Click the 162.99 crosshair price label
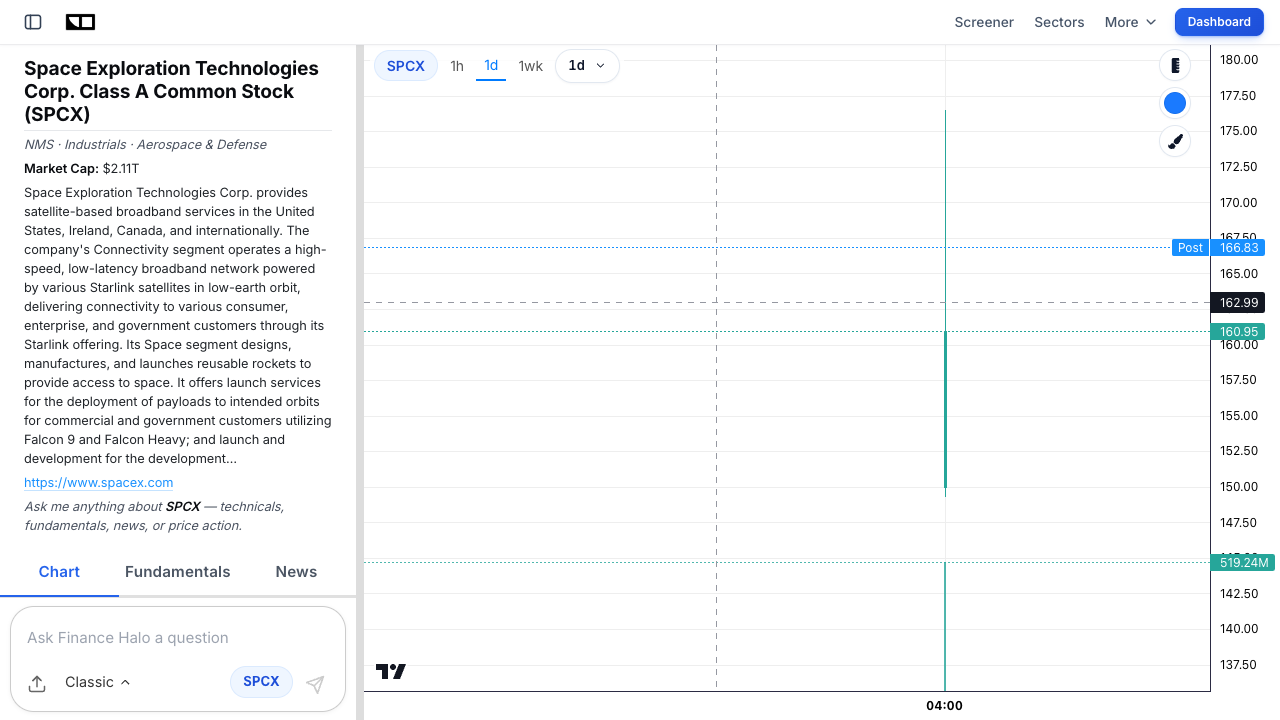1280x720 pixels. pos(1238,302)
